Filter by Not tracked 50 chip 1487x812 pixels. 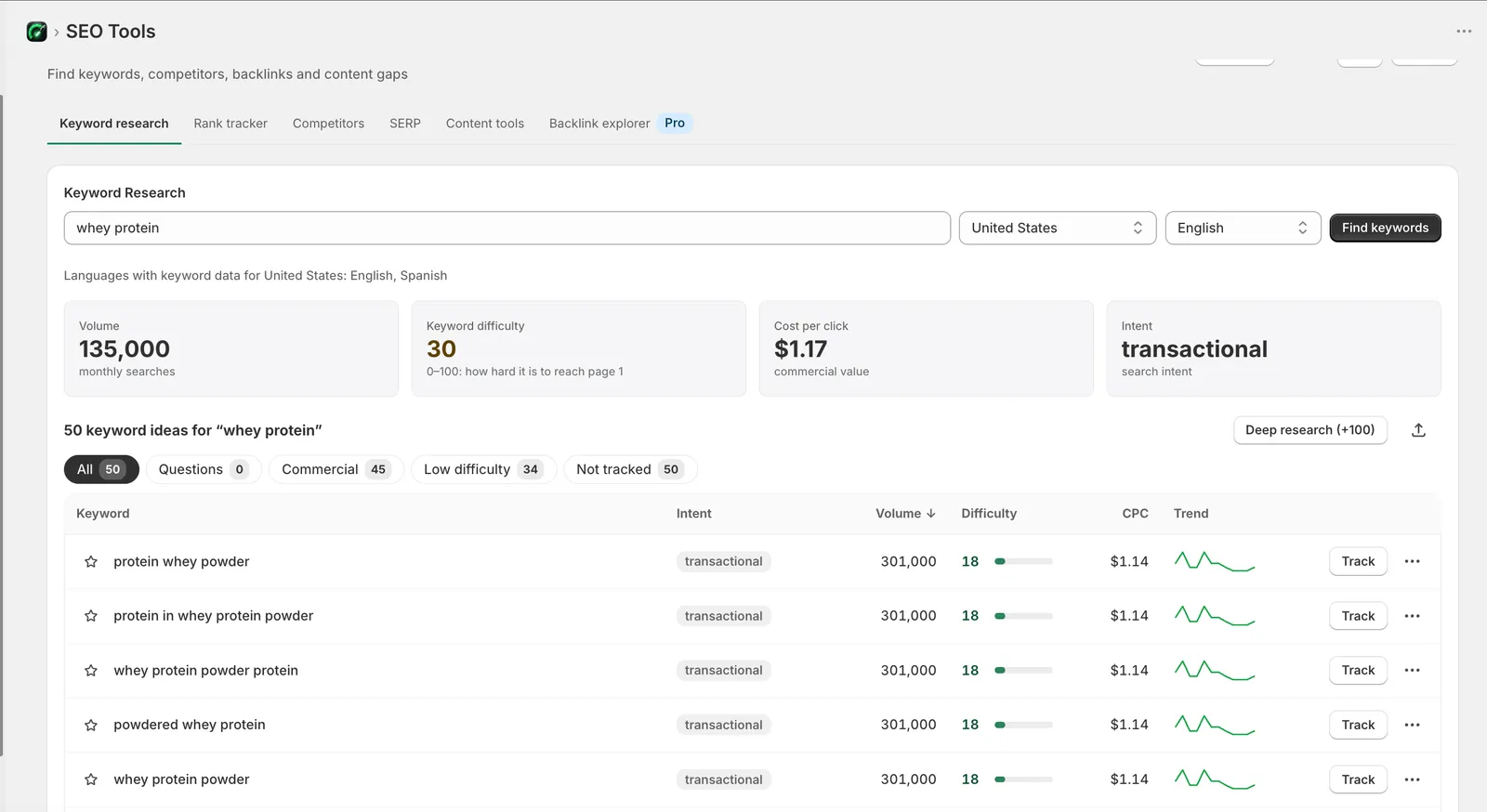tap(630, 469)
